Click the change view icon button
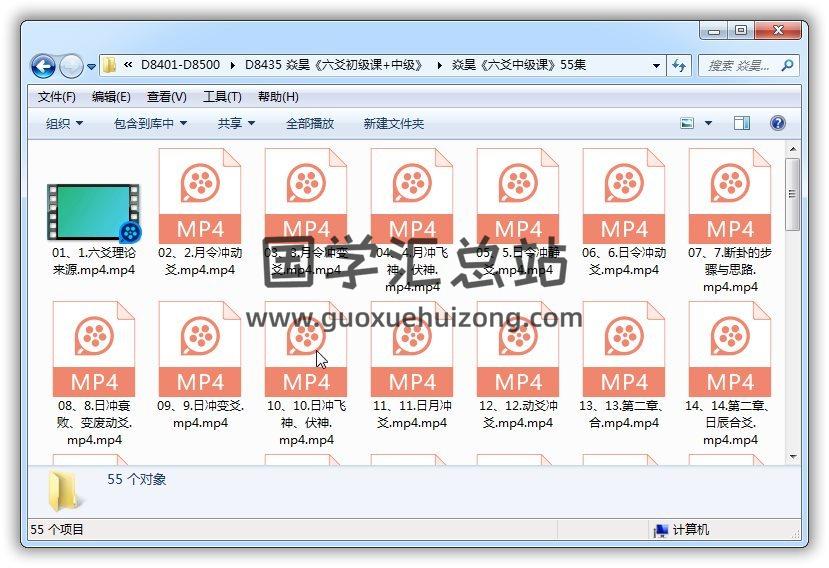829x568 pixels. click(688, 123)
